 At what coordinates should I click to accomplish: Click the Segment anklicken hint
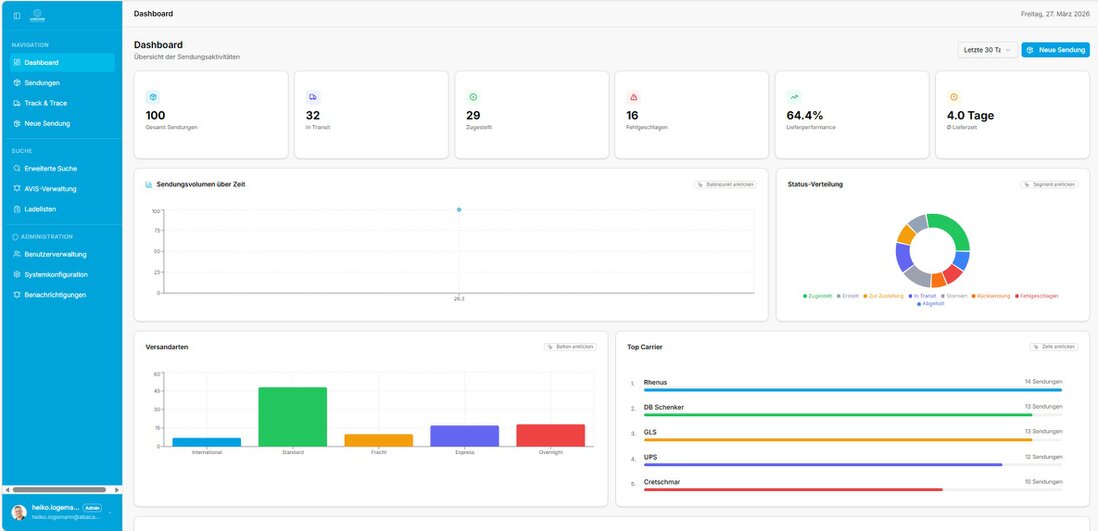click(x=1048, y=185)
